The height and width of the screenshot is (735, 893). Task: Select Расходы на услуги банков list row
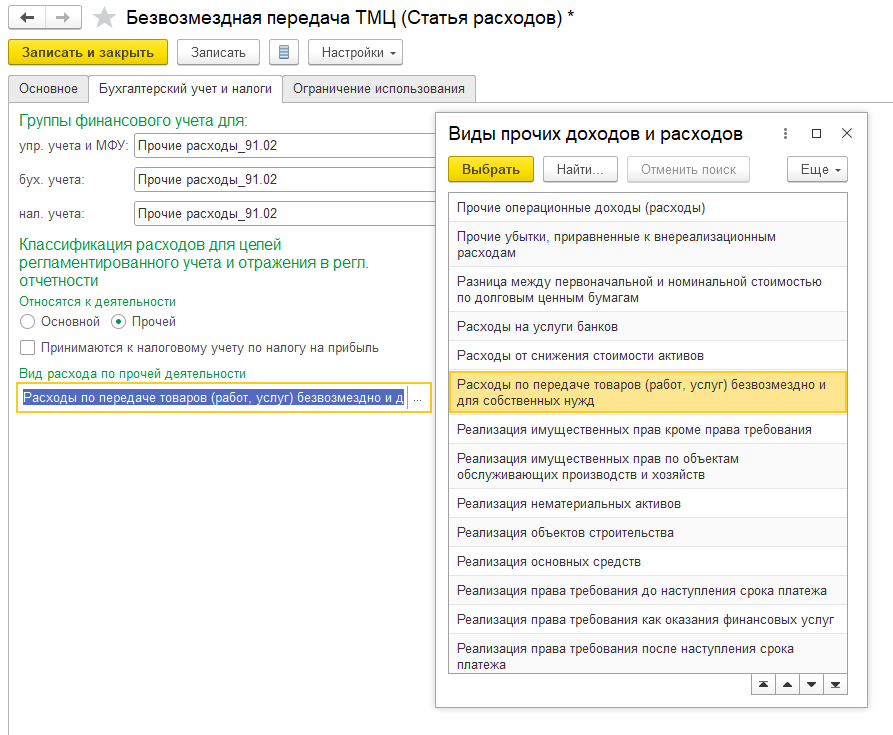click(537, 326)
